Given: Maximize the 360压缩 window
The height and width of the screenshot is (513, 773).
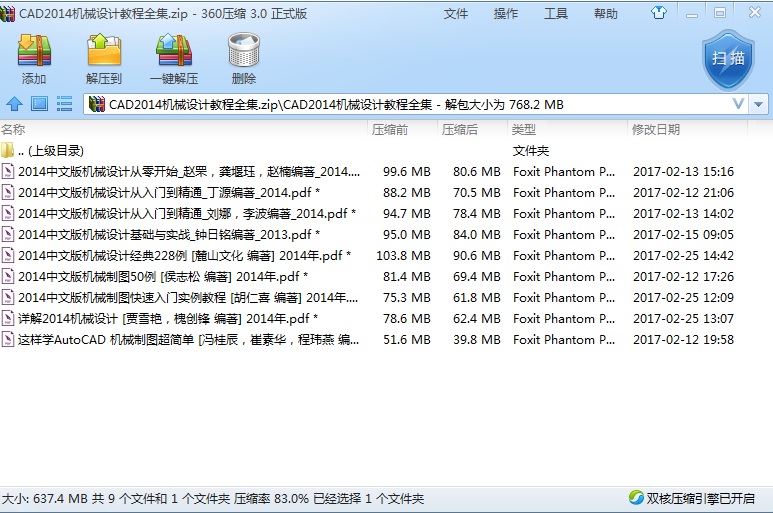Looking at the screenshot, I should point(720,13).
